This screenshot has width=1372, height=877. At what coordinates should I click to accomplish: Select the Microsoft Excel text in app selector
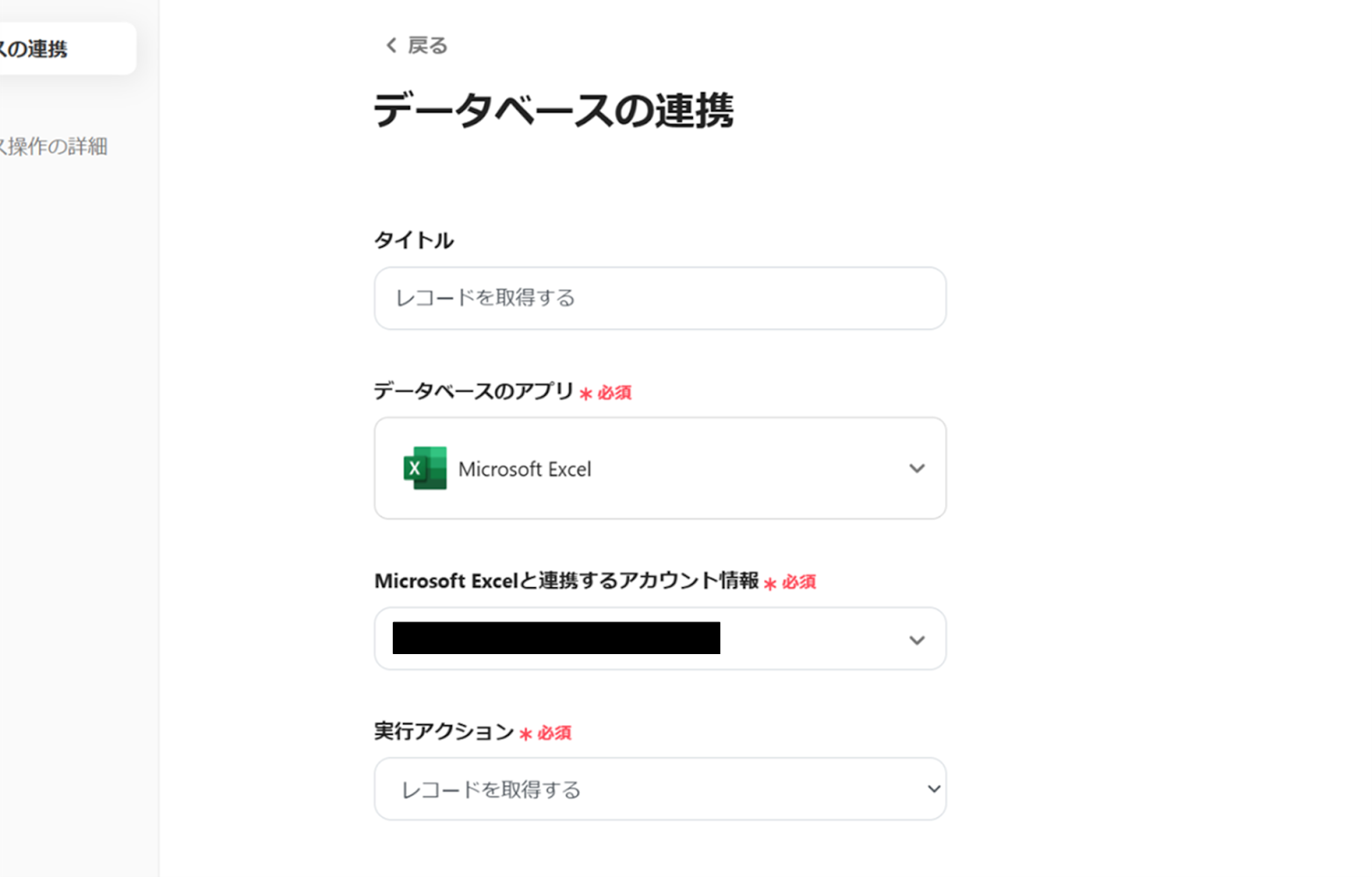coord(524,469)
